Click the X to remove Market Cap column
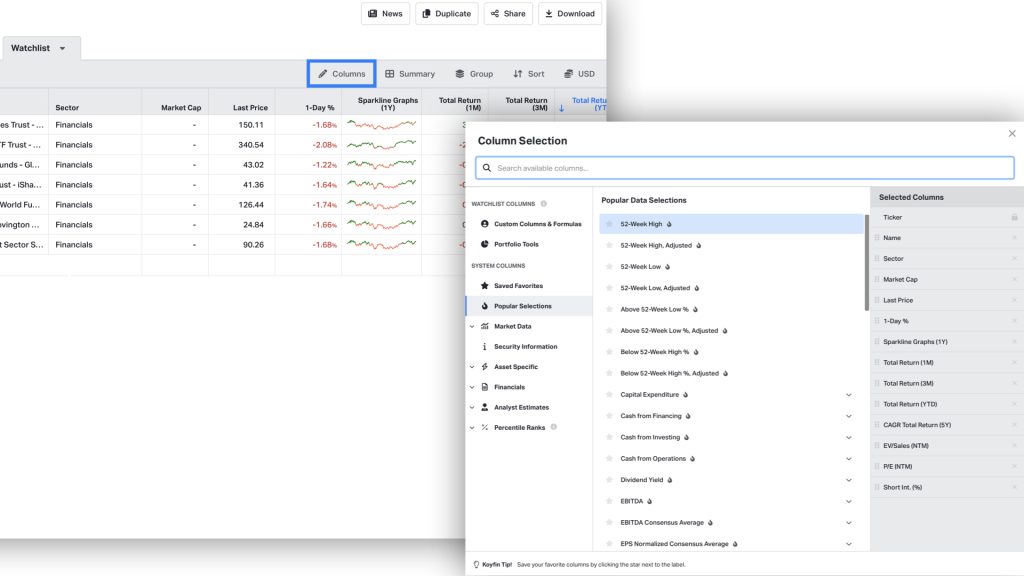The height and width of the screenshot is (576, 1024). (1014, 280)
